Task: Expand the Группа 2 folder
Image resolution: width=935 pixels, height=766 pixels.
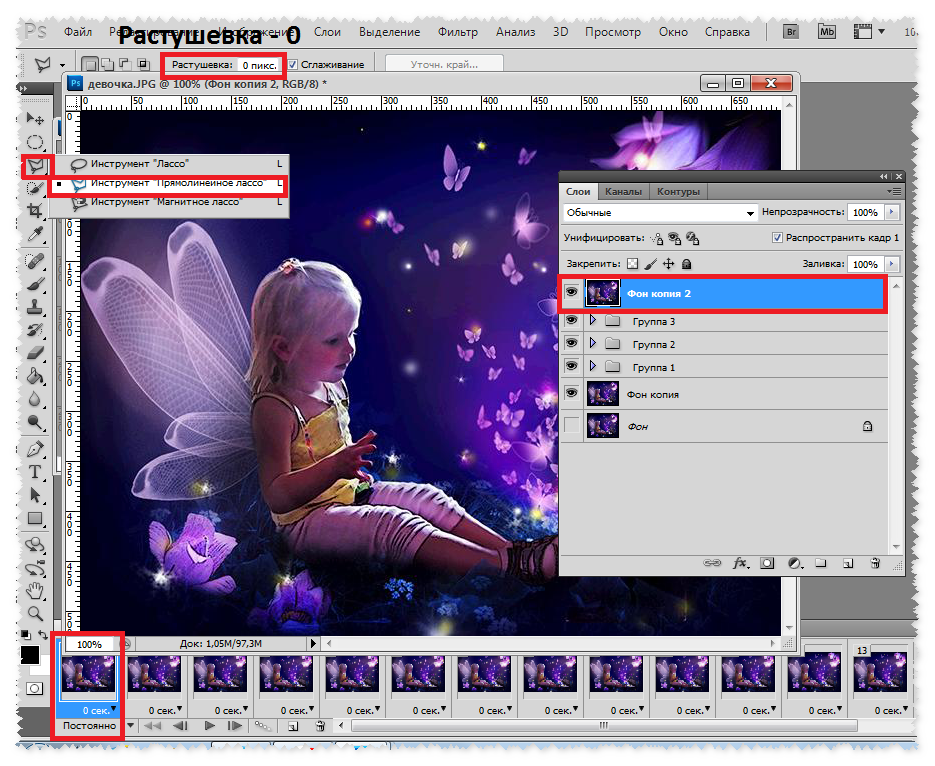Action: click(592, 343)
